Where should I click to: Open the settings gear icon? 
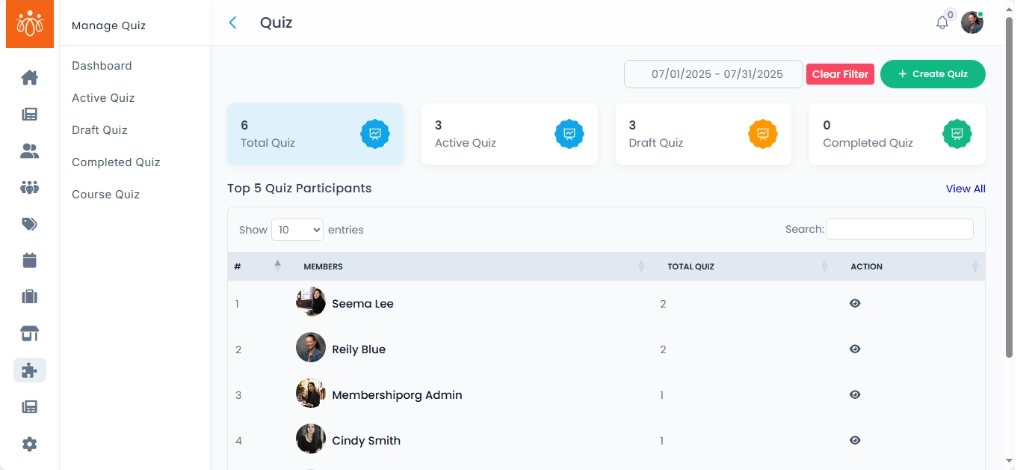30,444
